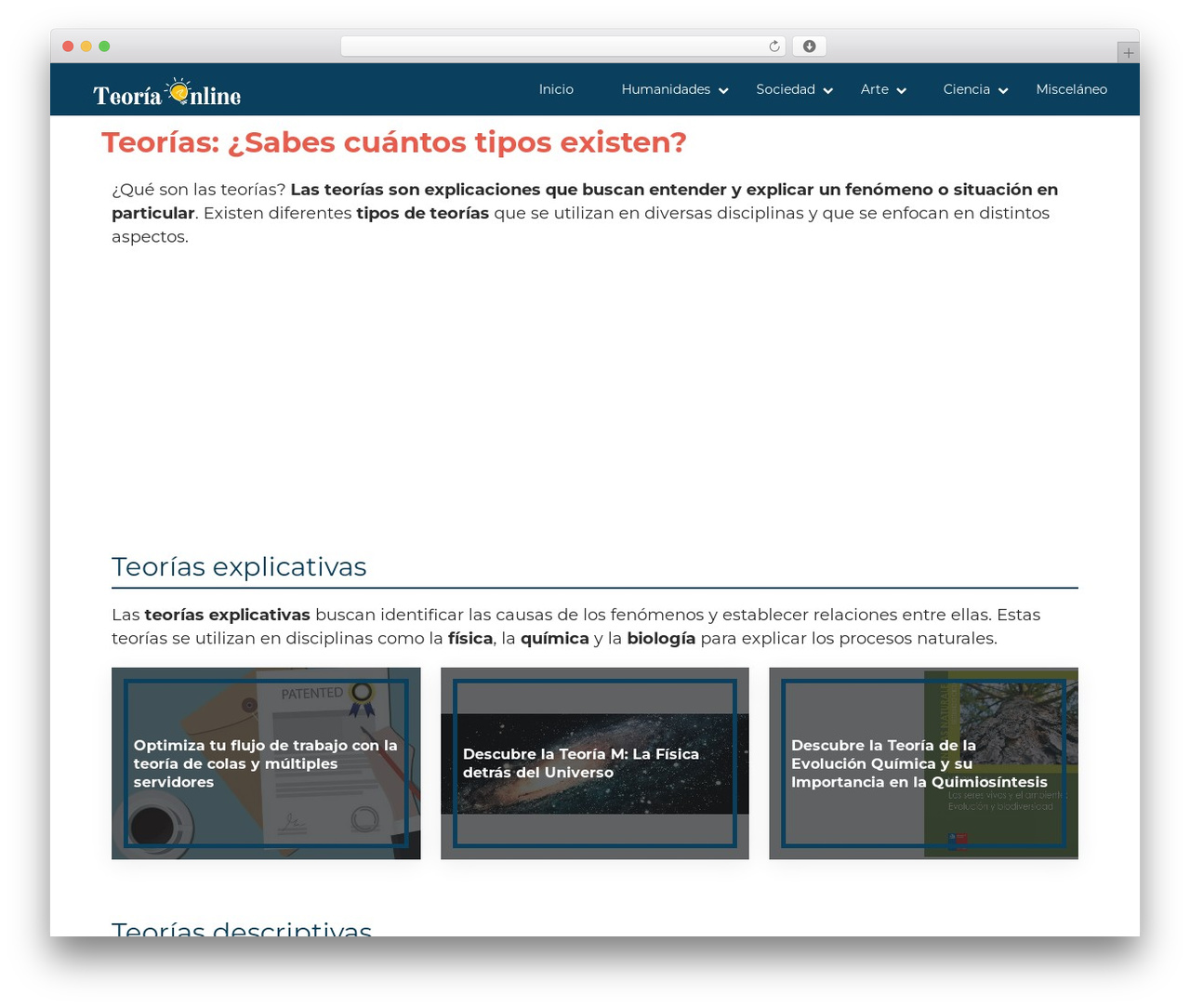
Task: Click the bold text 'tipos de teorías'
Action: pyautogui.click(x=423, y=213)
